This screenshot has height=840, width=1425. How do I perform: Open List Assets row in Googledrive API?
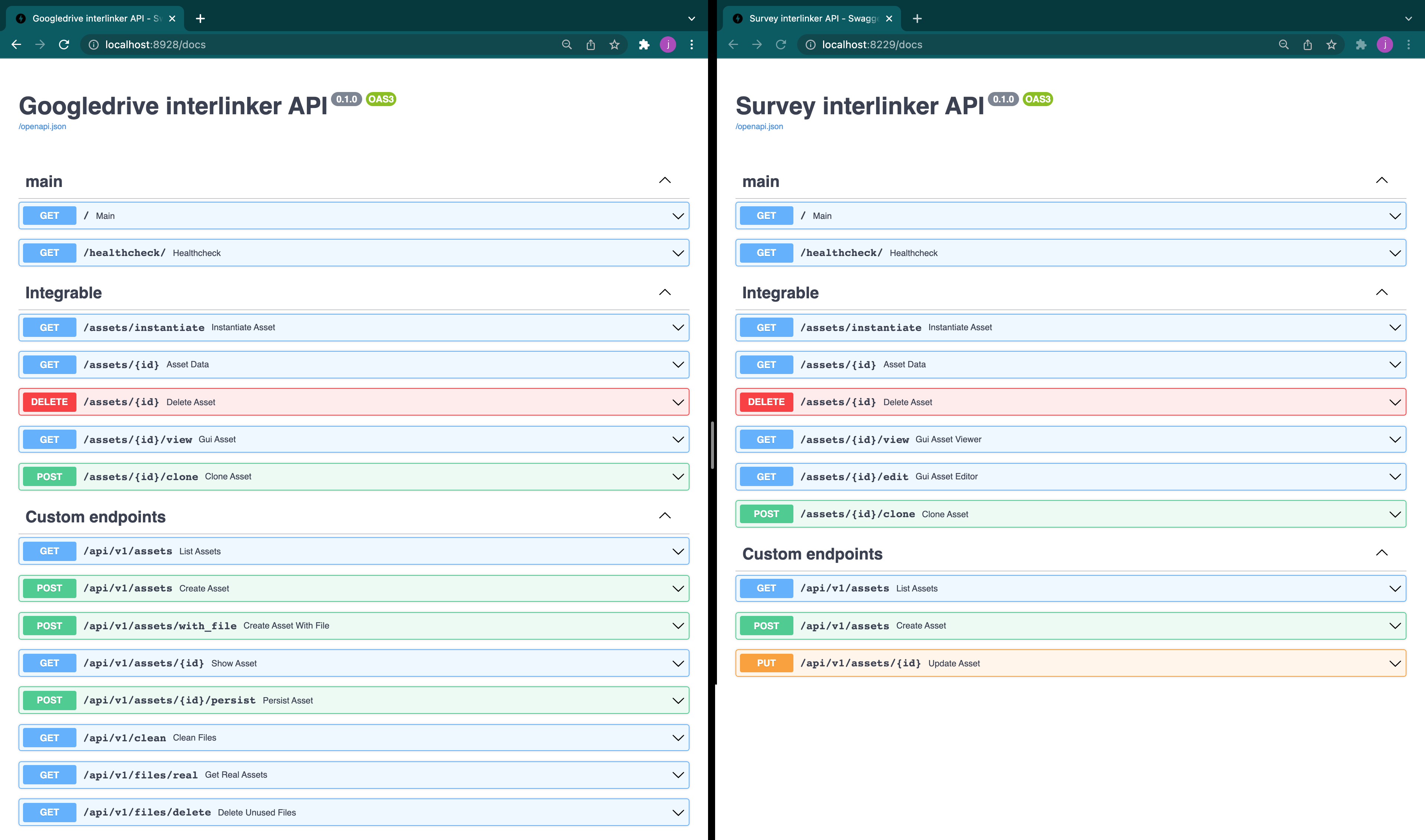pyautogui.click(x=354, y=551)
